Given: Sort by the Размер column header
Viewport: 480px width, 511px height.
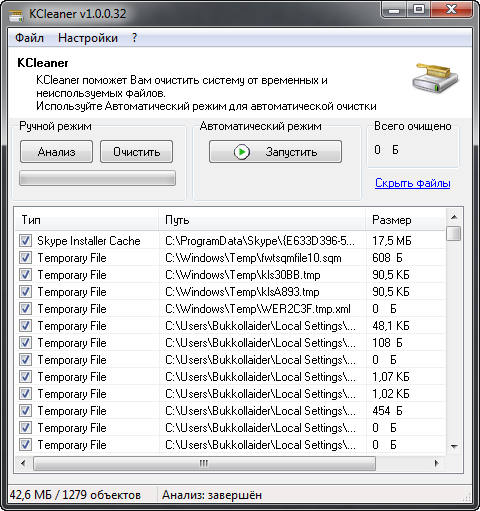Looking at the screenshot, I should click(405, 220).
